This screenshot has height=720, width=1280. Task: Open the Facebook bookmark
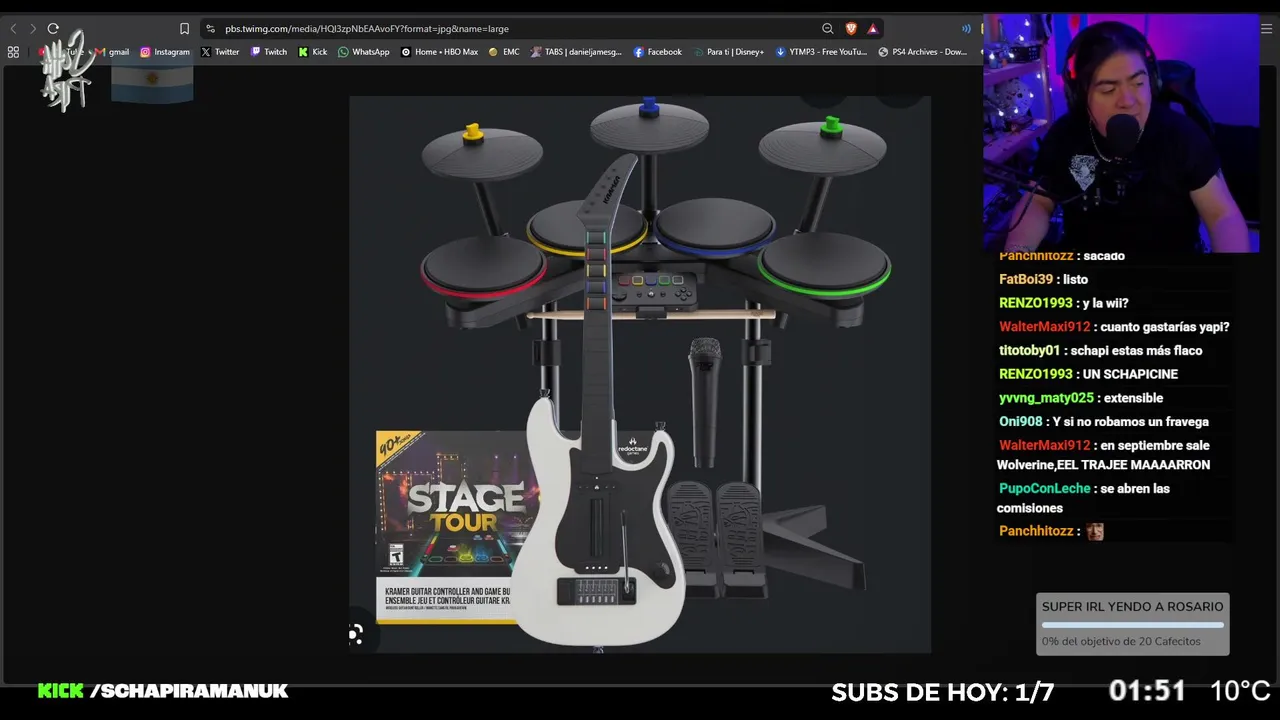658,52
